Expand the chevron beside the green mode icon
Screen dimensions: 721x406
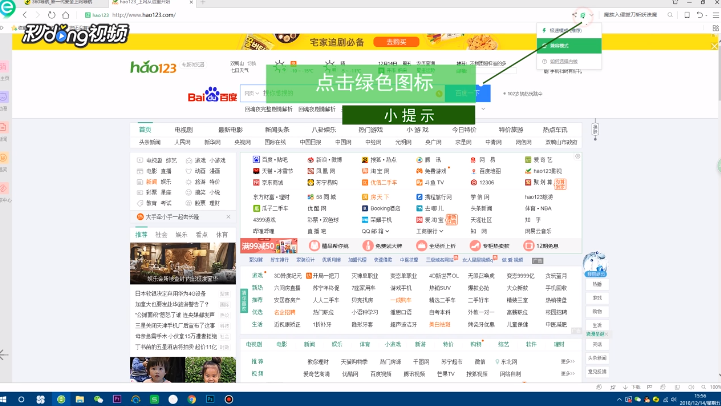[591, 15]
